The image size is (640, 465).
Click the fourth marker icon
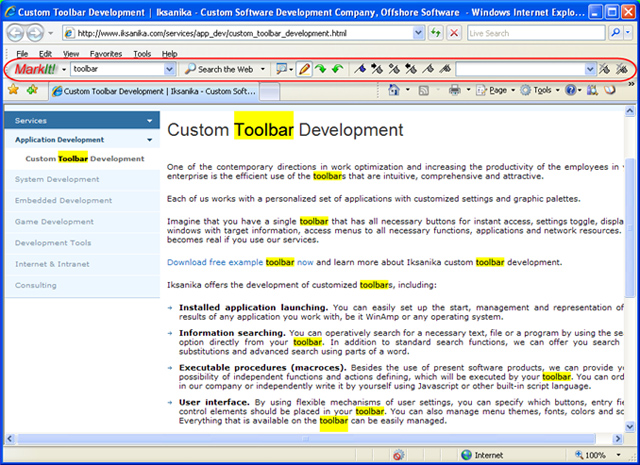click(411, 69)
